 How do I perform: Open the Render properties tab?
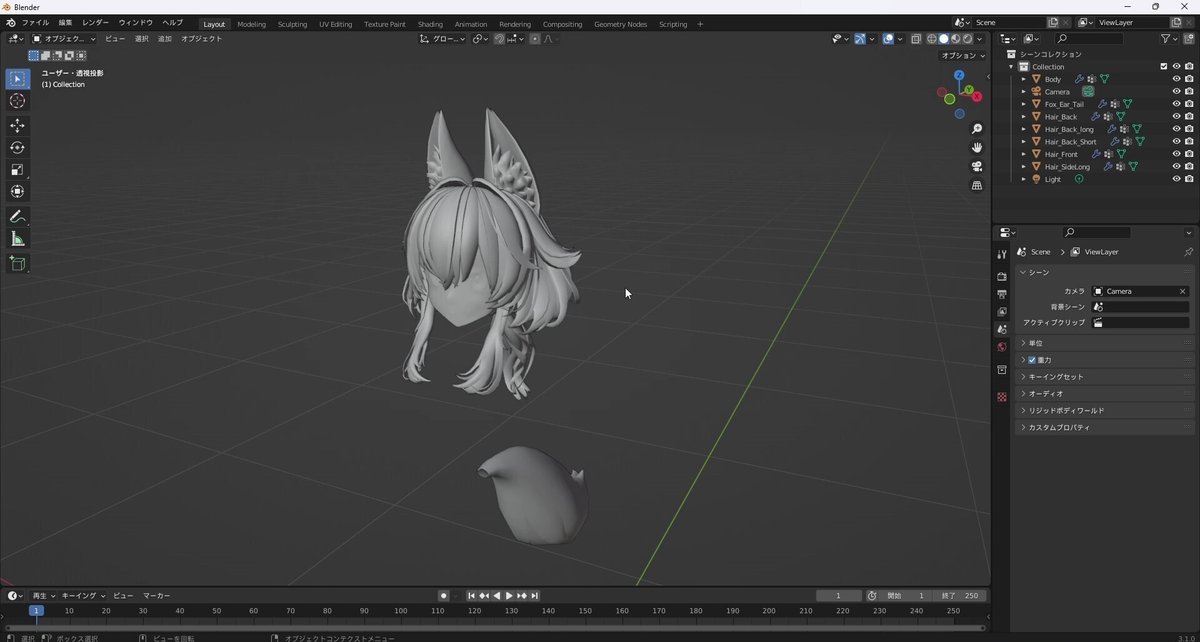[x=1002, y=276]
